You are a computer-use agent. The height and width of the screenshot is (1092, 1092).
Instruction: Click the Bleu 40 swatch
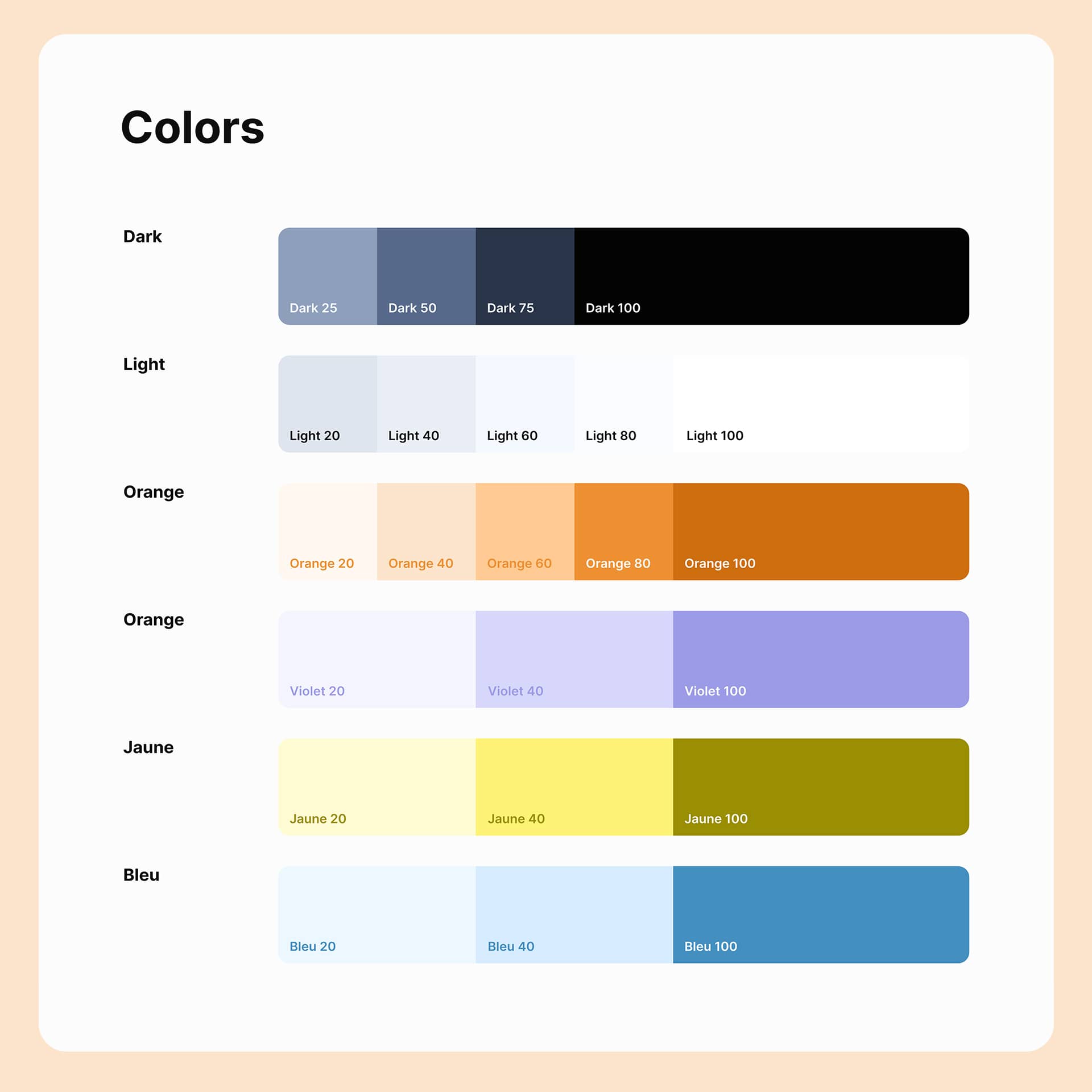pyautogui.click(x=574, y=915)
